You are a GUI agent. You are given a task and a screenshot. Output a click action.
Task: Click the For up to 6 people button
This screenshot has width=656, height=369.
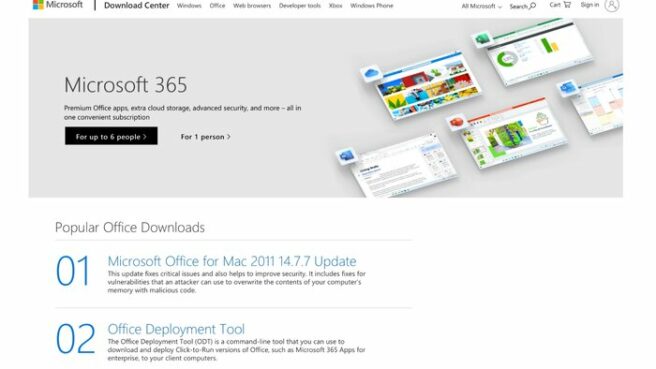tap(111, 136)
